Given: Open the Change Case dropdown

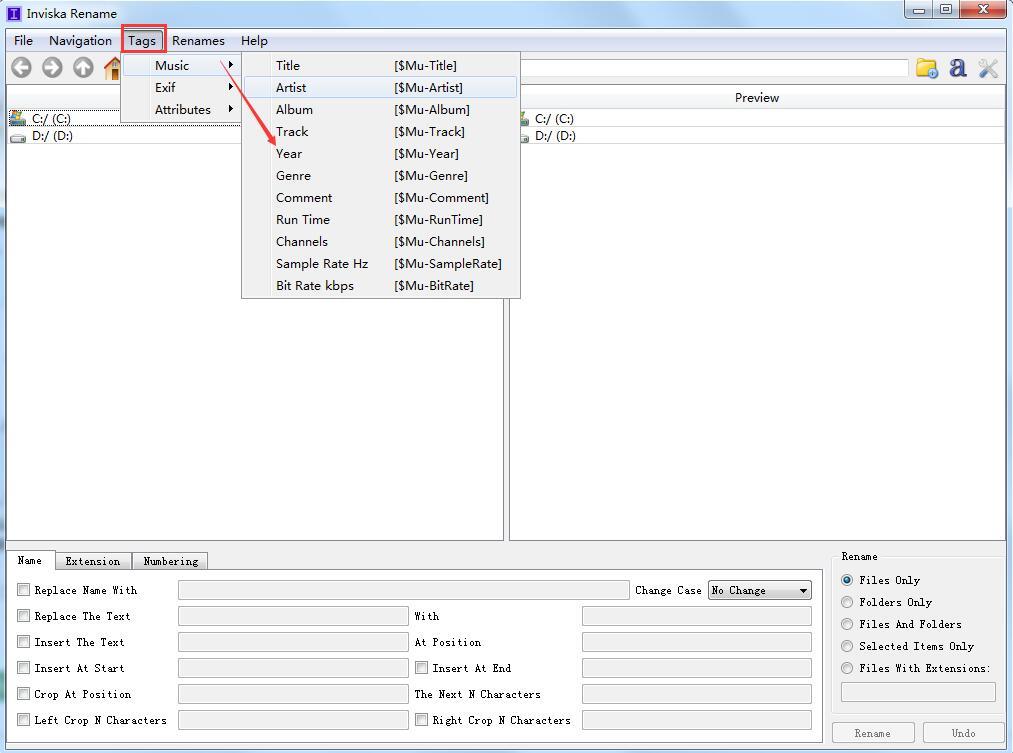Looking at the screenshot, I should coord(759,591).
